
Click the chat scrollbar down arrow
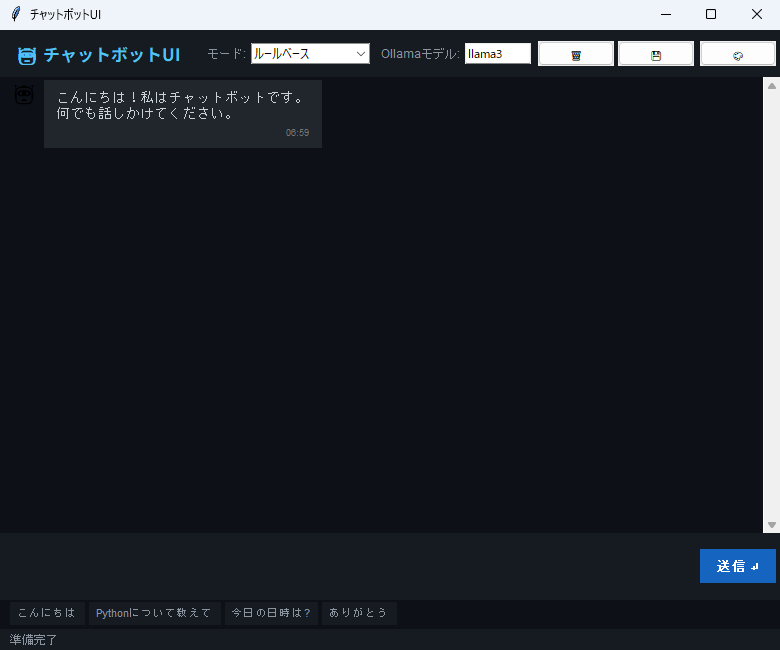click(x=772, y=525)
